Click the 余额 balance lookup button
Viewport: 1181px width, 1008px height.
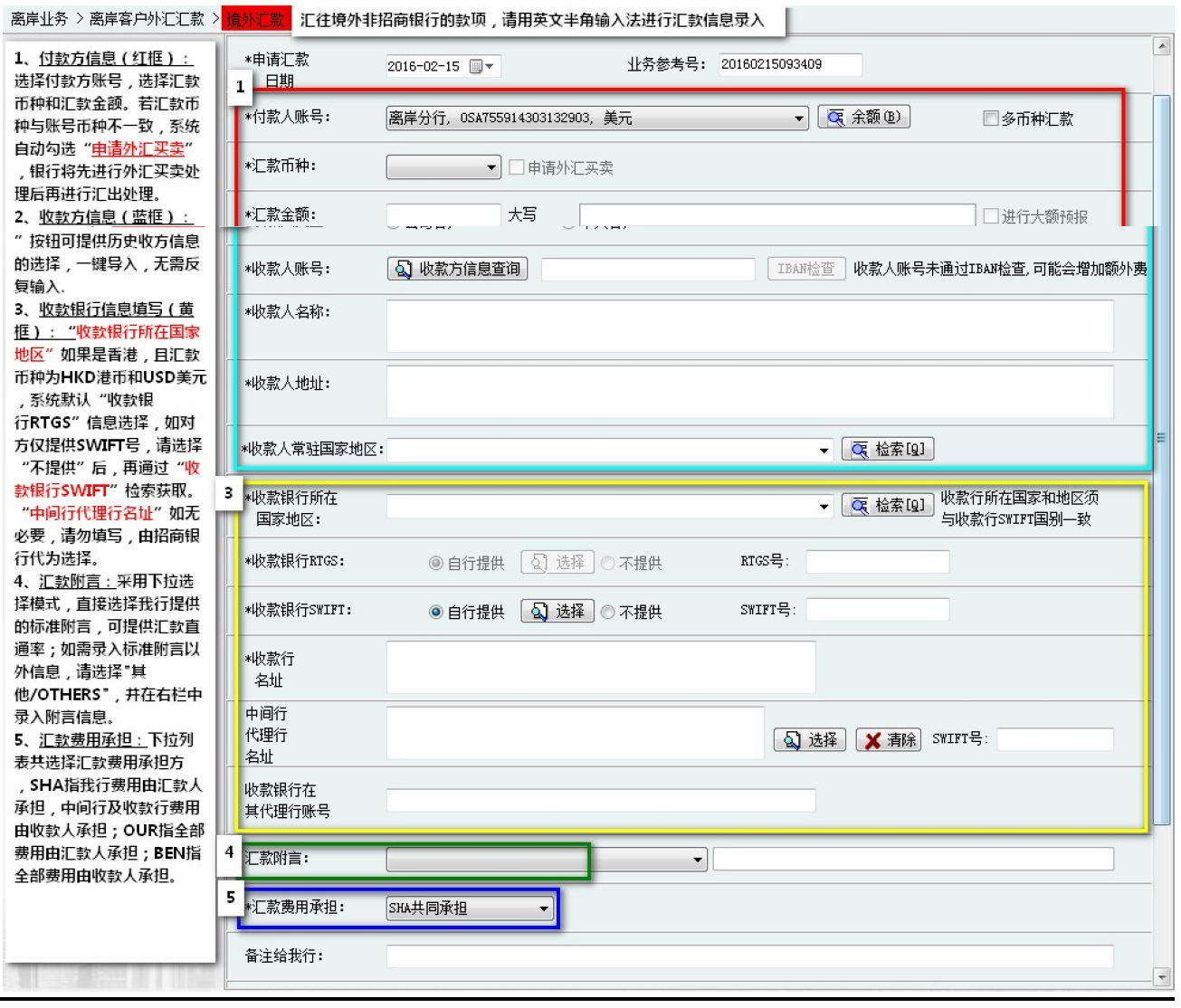(x=863, y=118)
